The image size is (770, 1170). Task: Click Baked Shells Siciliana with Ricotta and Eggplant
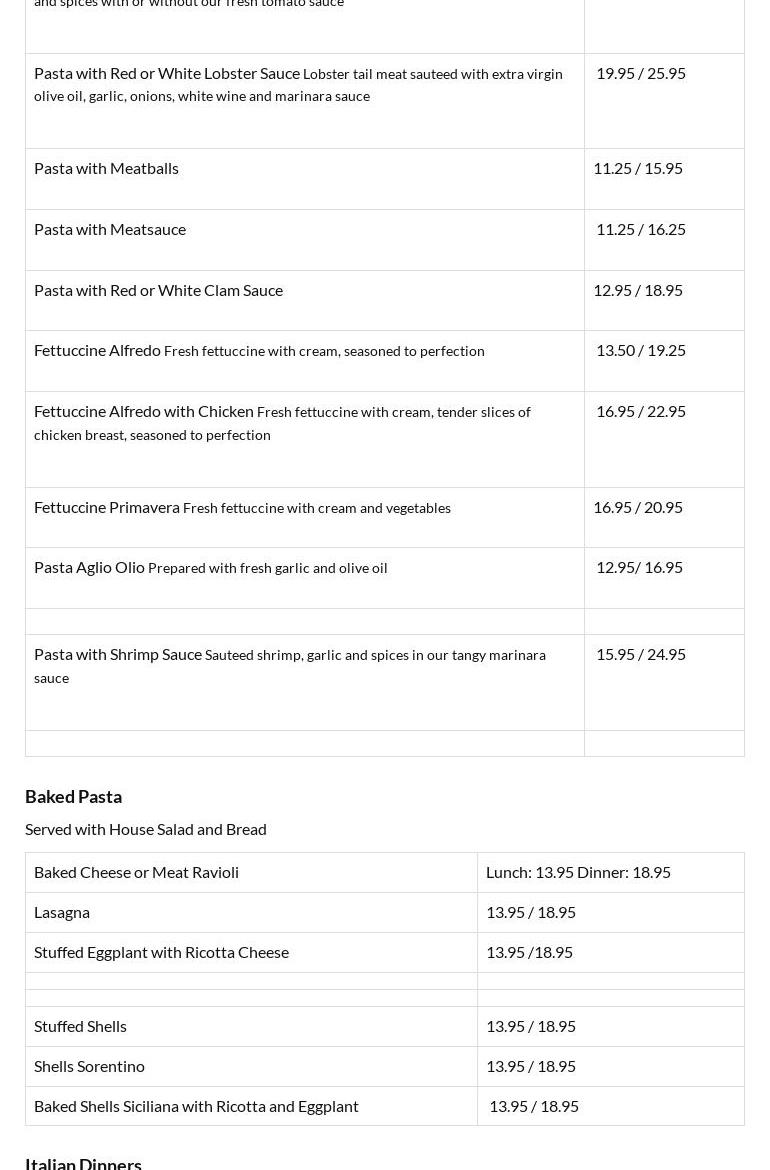tap(196, 1106)
